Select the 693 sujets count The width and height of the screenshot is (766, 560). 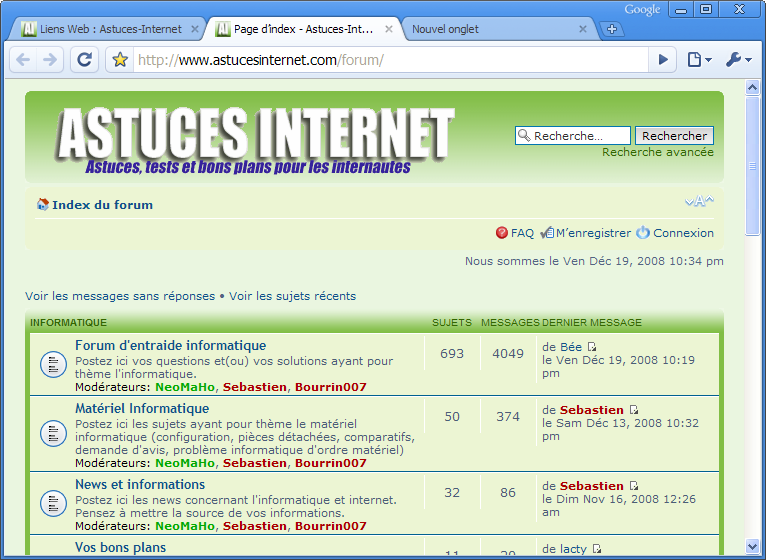pyautogui.click(x=452, y=353)
